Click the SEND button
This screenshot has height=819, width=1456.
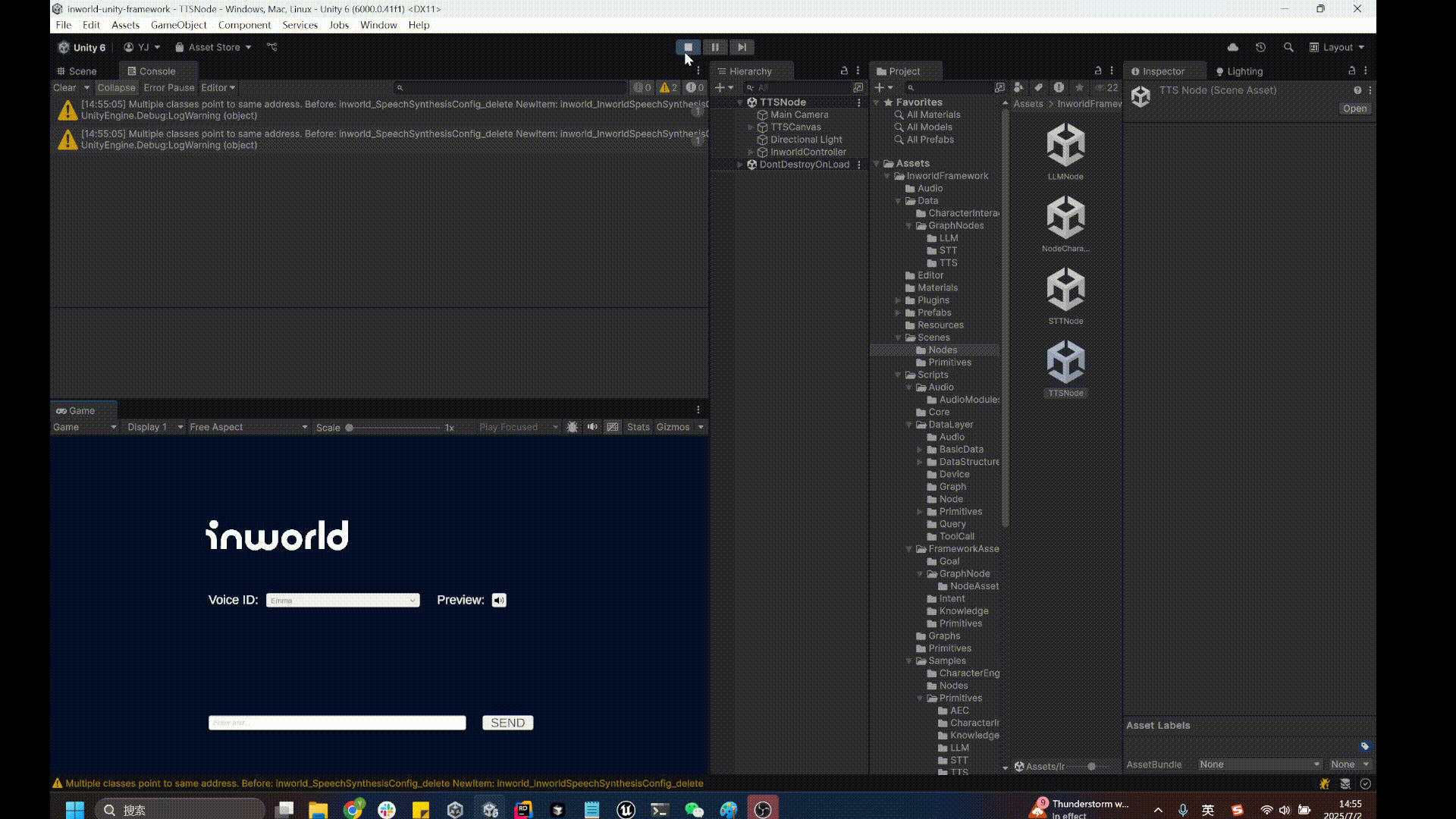[x=507, y=723]
